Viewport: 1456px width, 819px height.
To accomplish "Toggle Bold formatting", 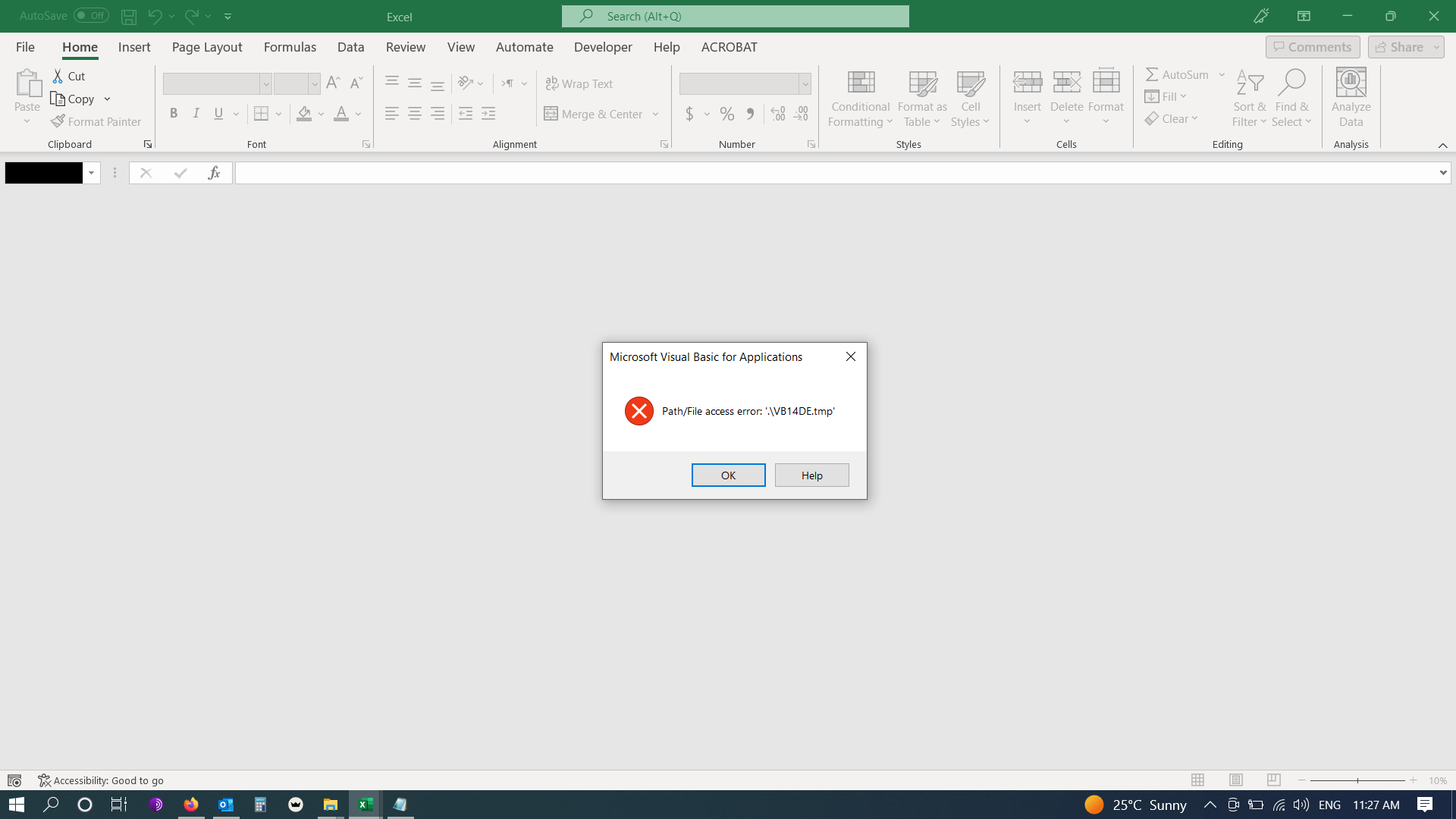I will [174, 114].
